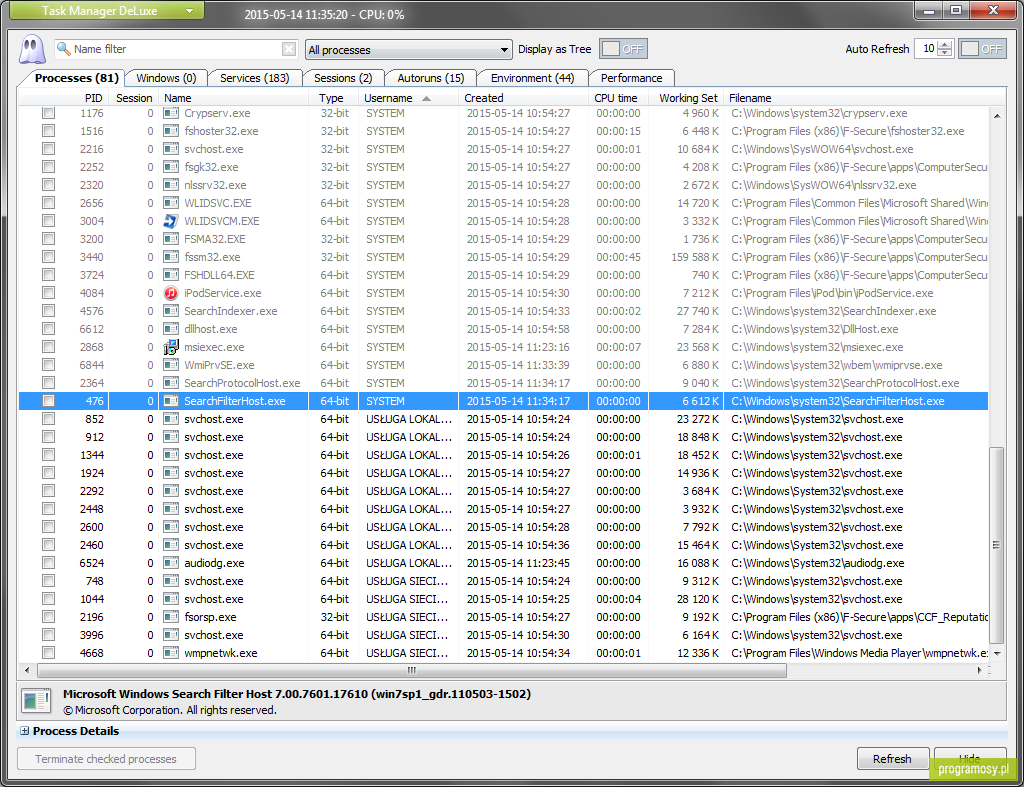Click the vertical scrollbar thumb
The height and width of the screenshot is (787, 1024).
coord(996,545)
